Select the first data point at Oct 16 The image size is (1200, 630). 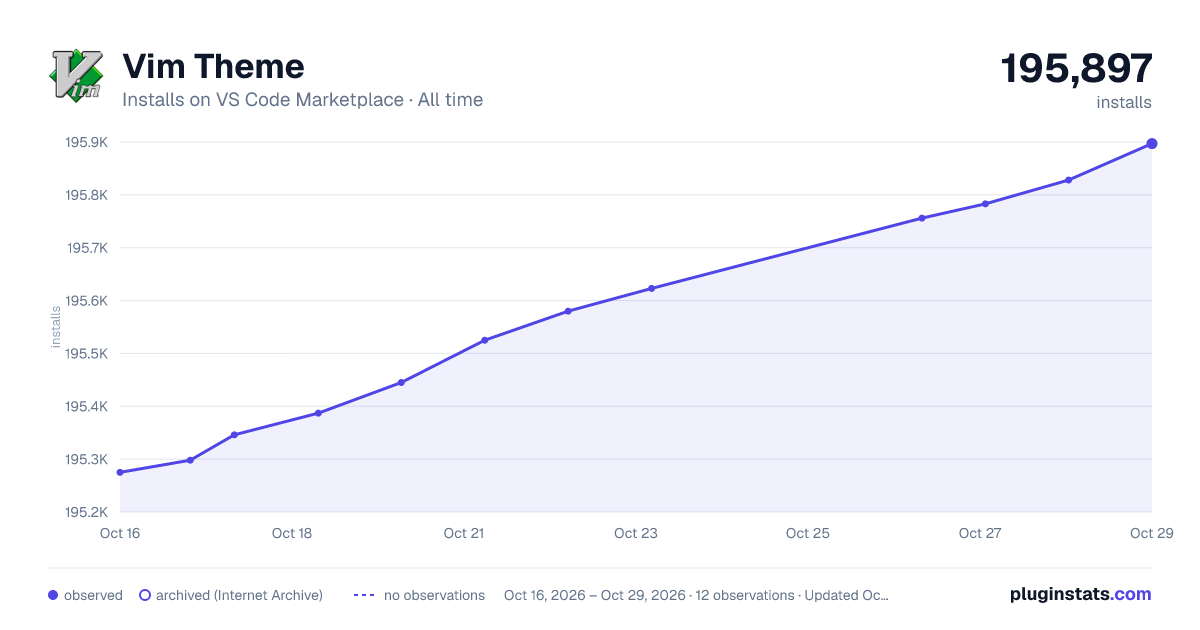(x=119, y=472)
